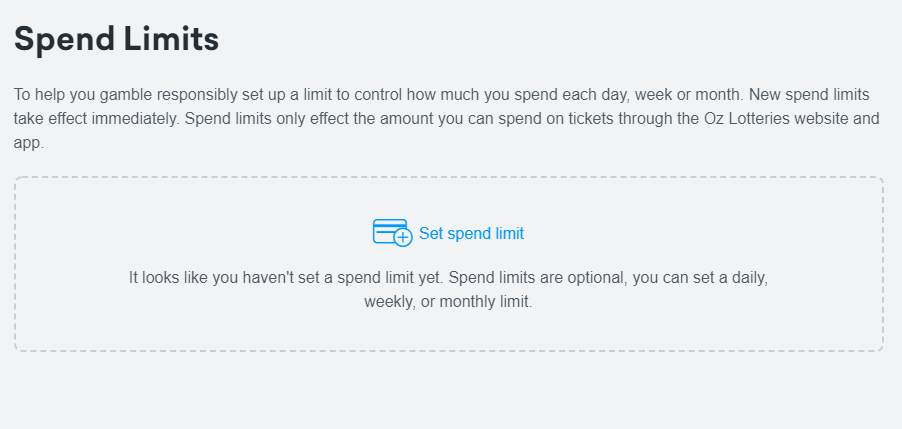Click the weekly, or monthly limit text line

(448, 302)
